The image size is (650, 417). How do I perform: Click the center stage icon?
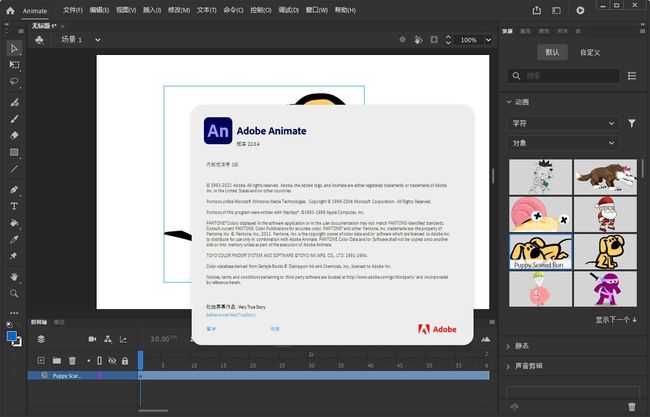coord(402,40)
